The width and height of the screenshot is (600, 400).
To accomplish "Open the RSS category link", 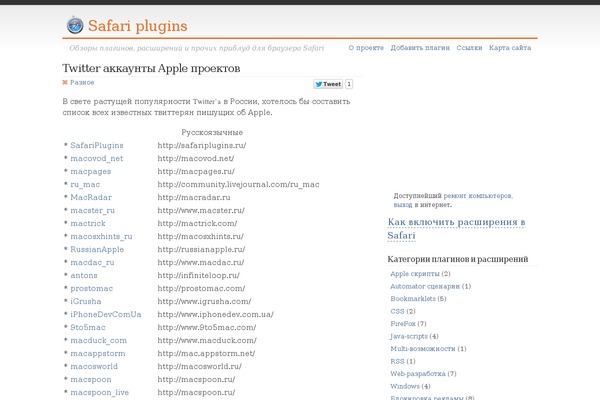I will 397,361.
